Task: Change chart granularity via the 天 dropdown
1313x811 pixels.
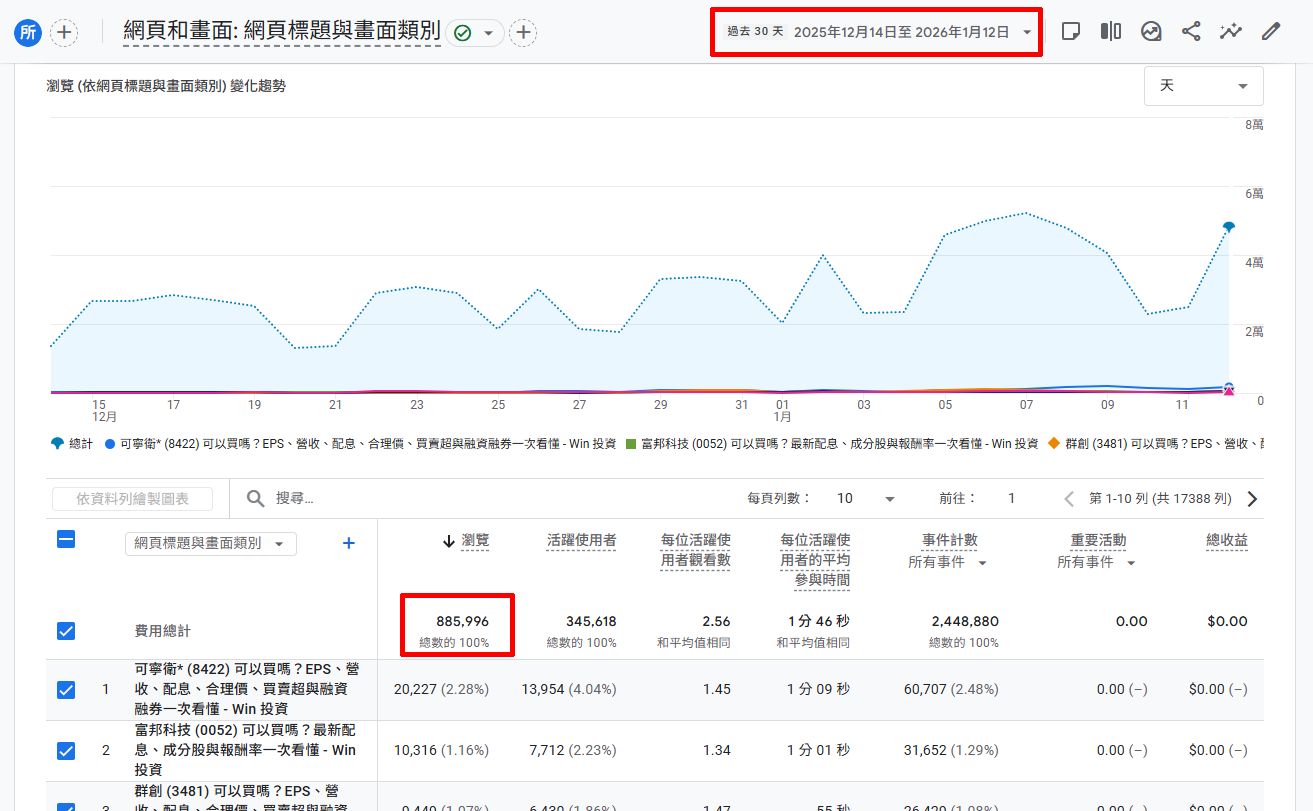Action: coord(1203,86)
